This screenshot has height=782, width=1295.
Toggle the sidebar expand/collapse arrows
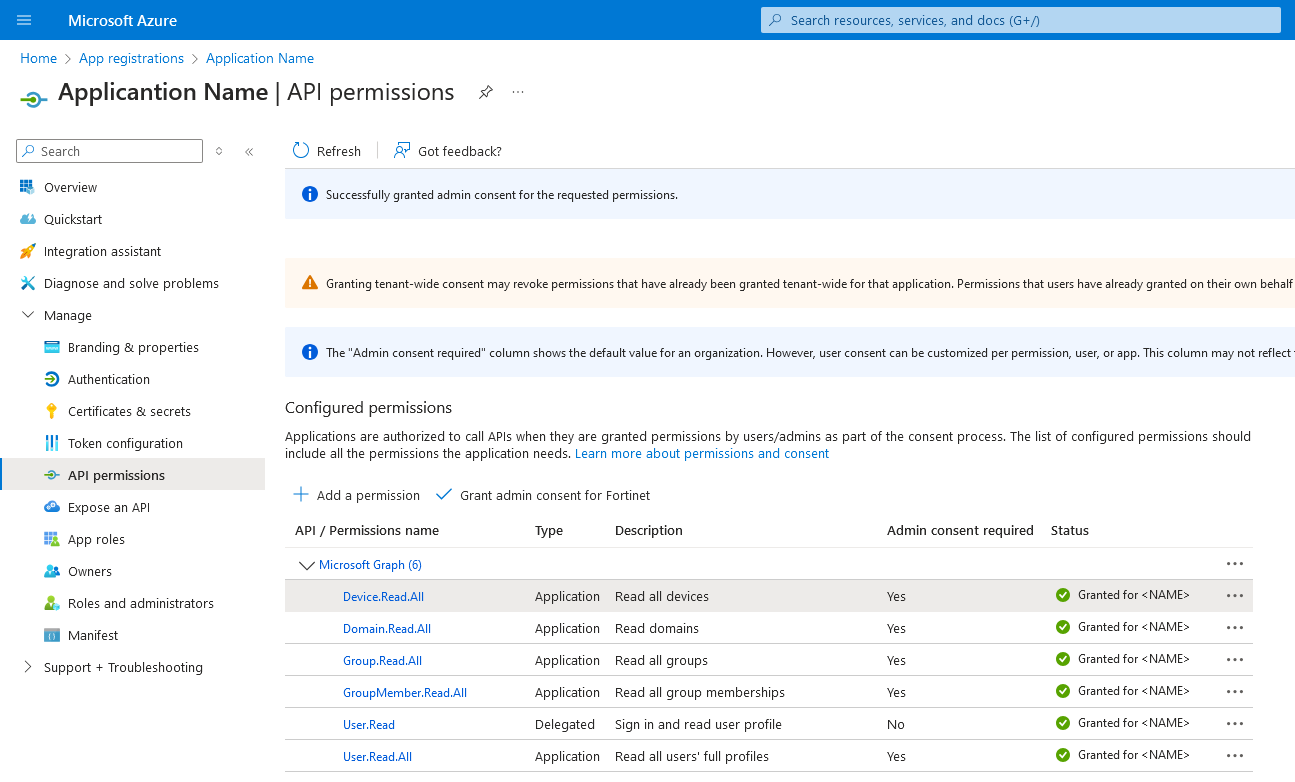[219, 152]
